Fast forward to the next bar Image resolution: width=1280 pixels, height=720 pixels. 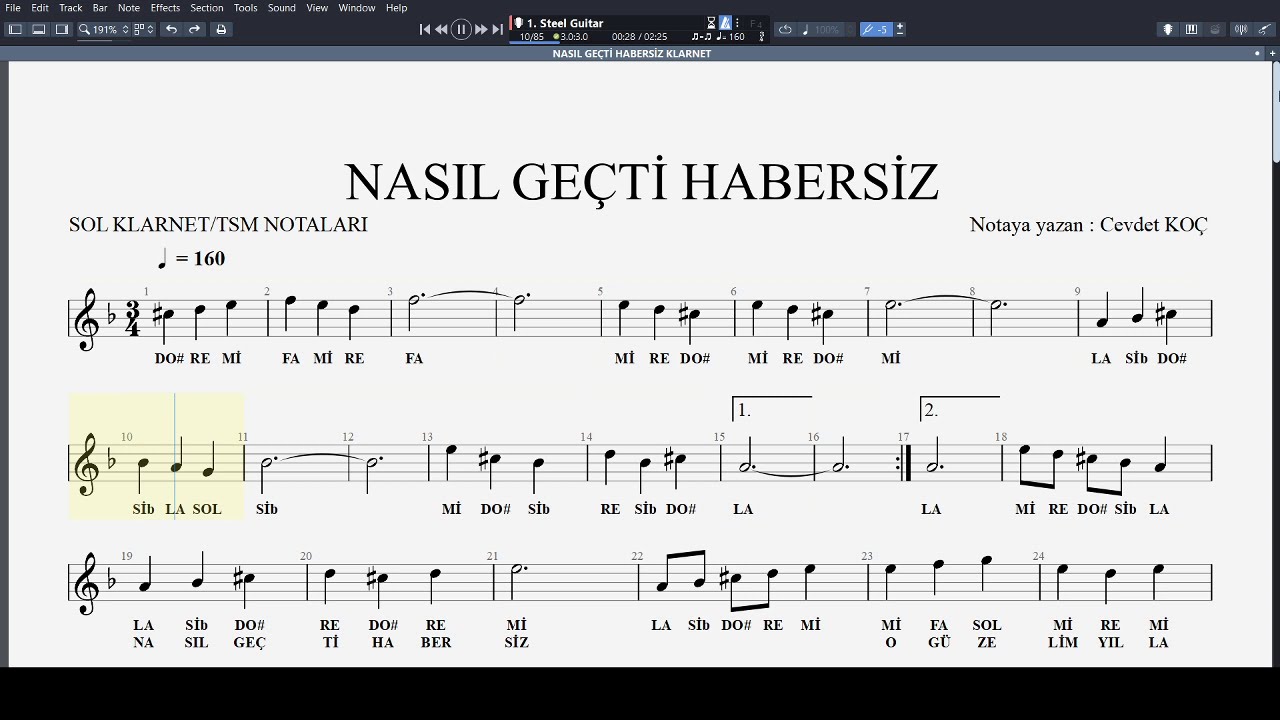[x=481, y=29]
